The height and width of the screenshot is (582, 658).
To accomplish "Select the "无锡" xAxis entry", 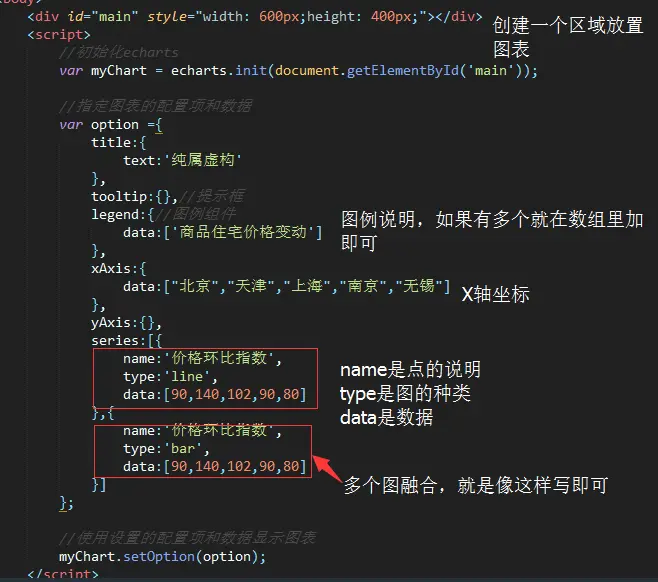I will tap(419, 286).
